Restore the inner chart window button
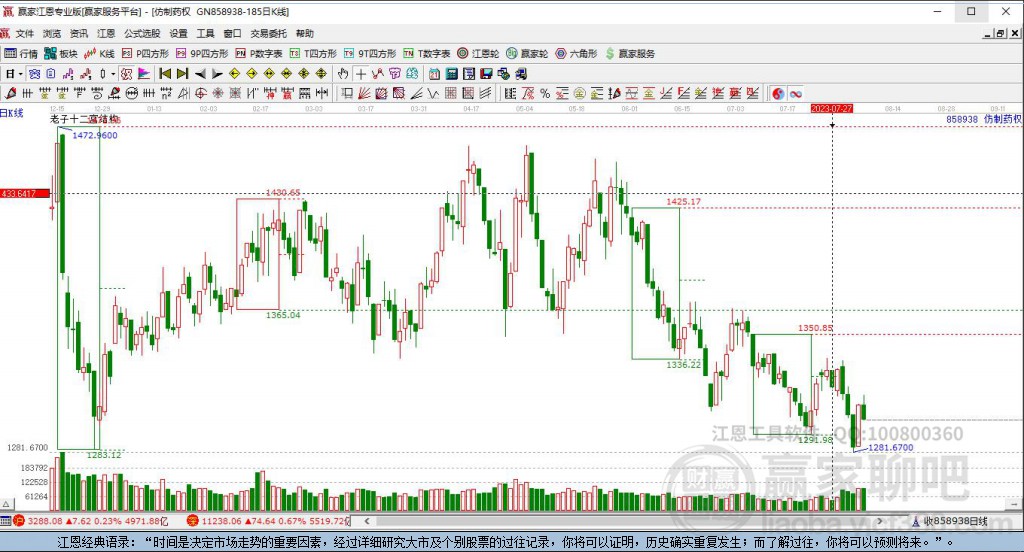 pos(1000,33)
